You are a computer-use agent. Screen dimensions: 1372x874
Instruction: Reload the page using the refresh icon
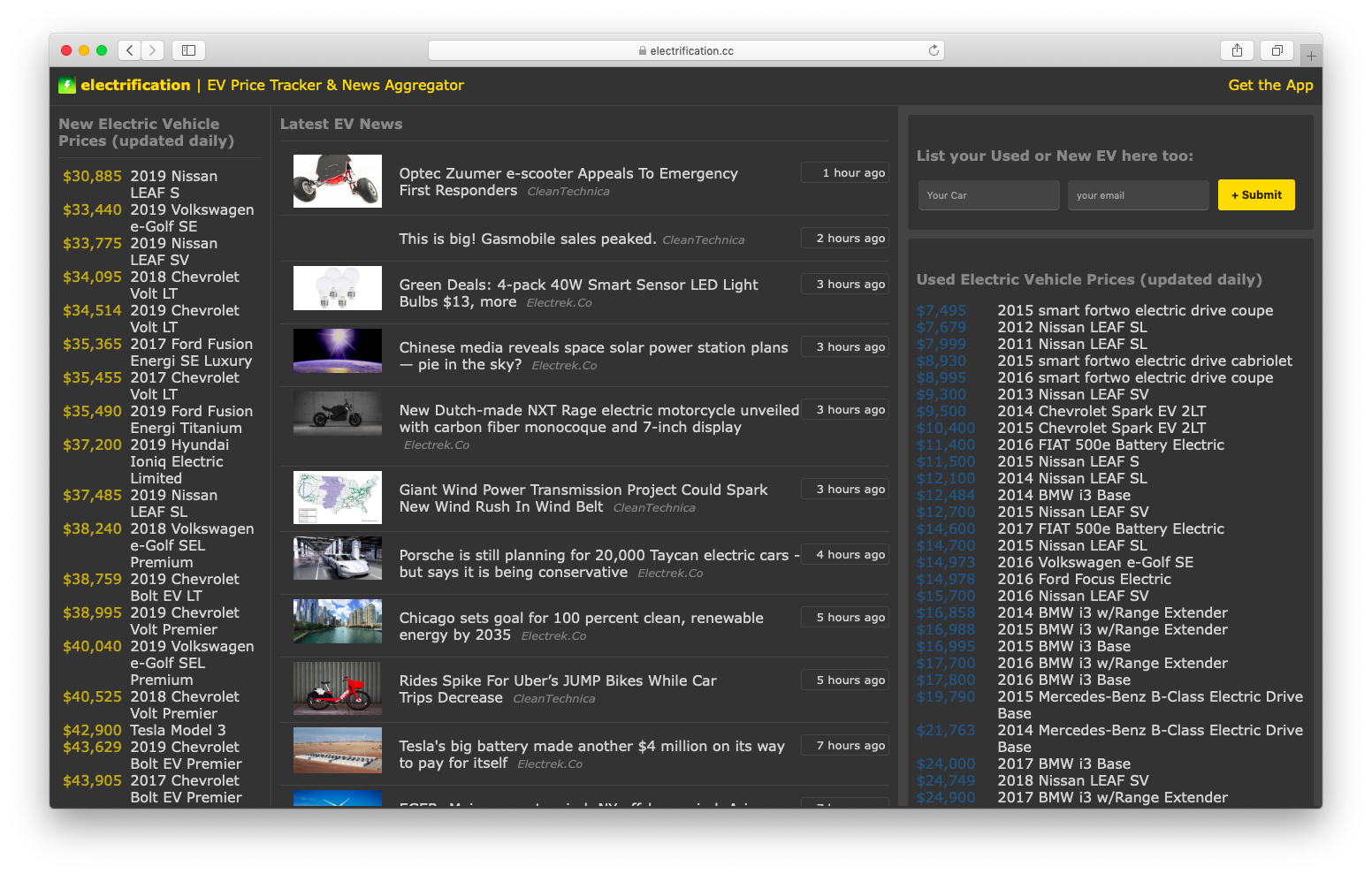coord(934,50)
